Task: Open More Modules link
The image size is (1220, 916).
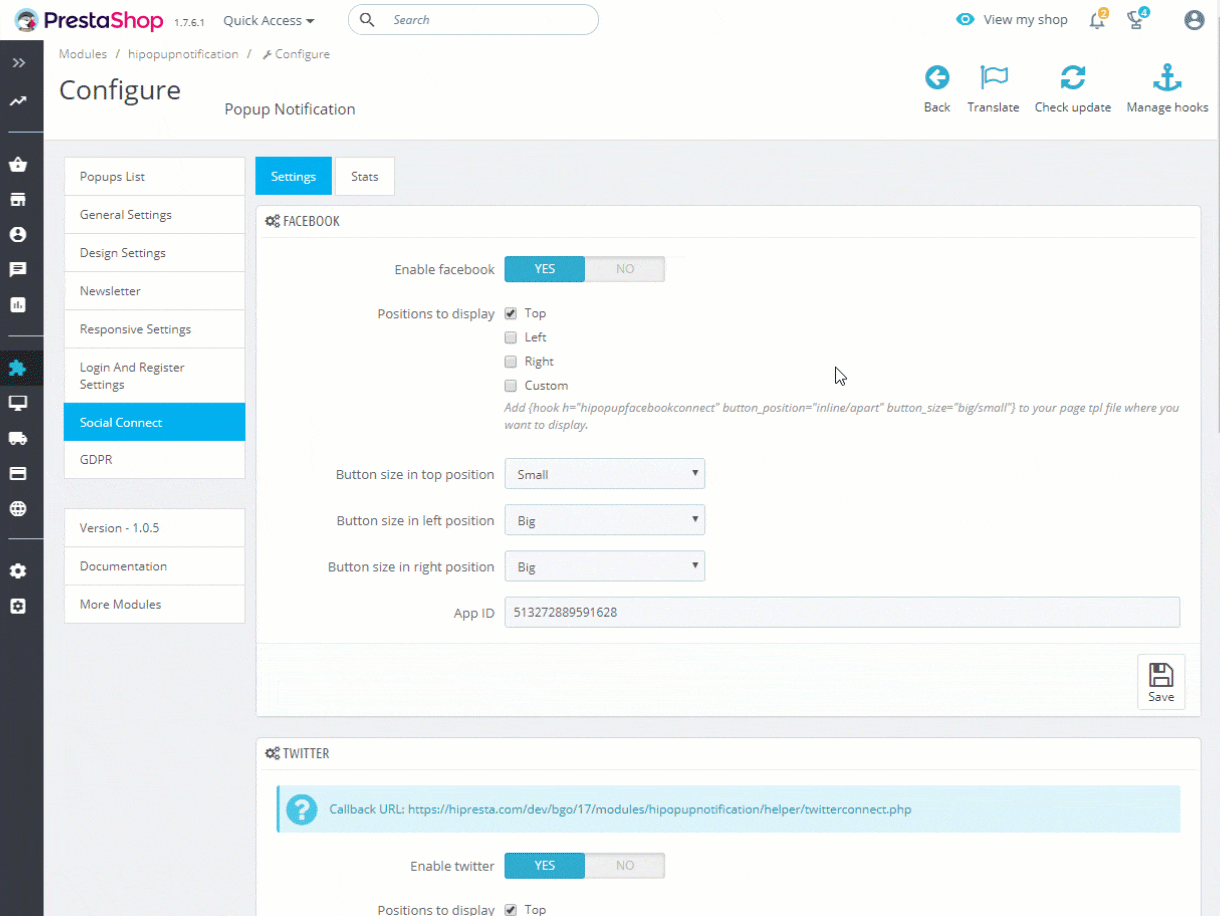Action: tap(155, 604)
